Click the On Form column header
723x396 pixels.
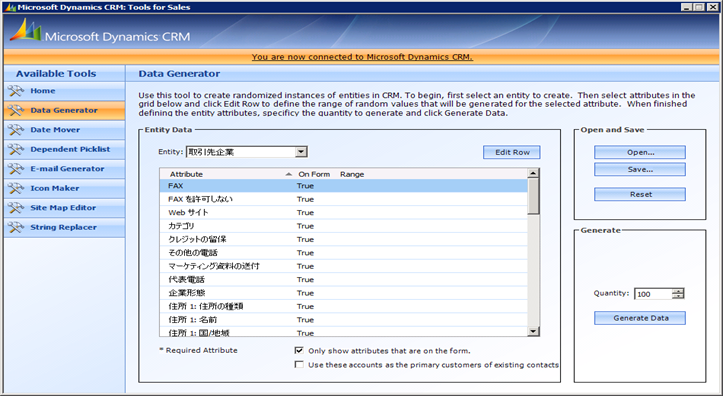pos(314,174)
